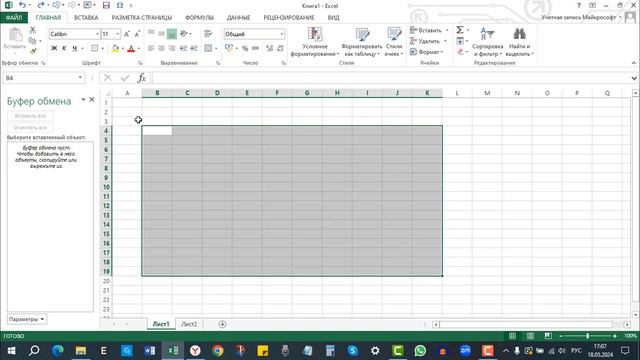Toggle center horizontal alignment

(x=162, y=48)
